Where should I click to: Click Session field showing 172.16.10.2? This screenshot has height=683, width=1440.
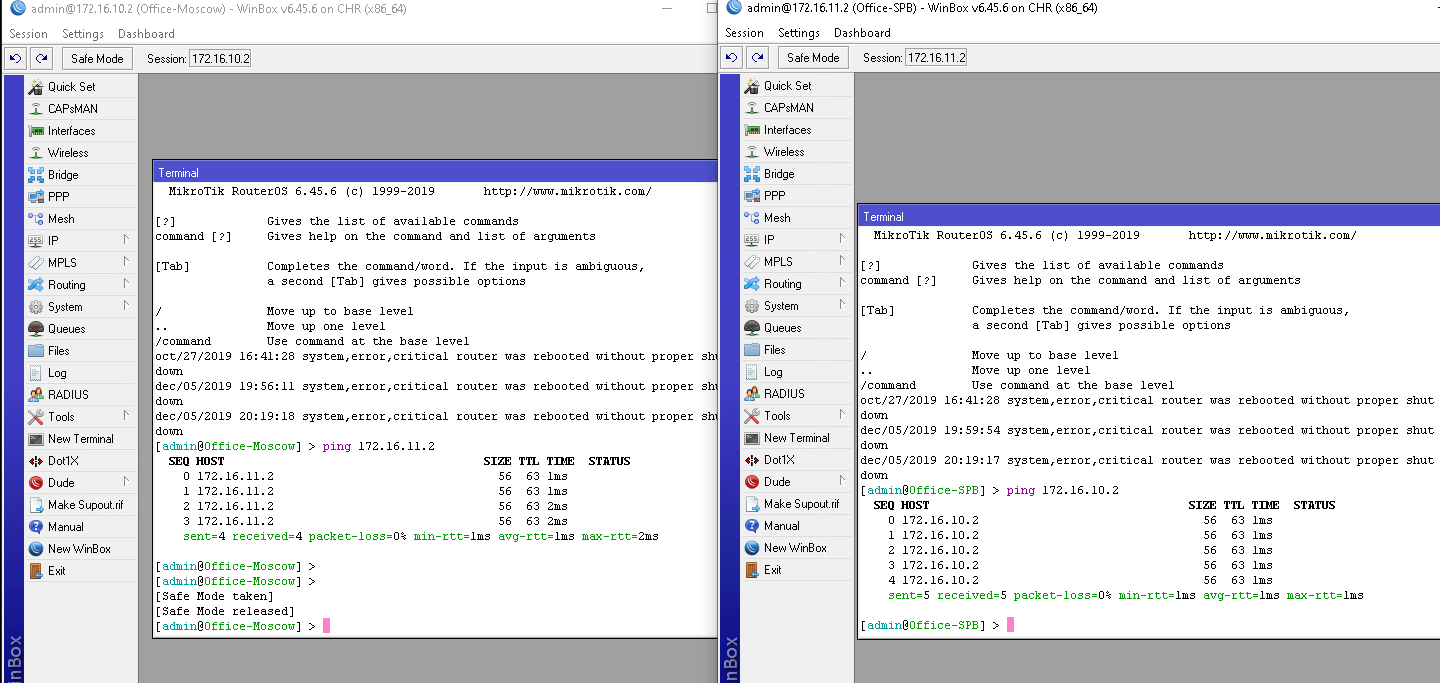220,59
